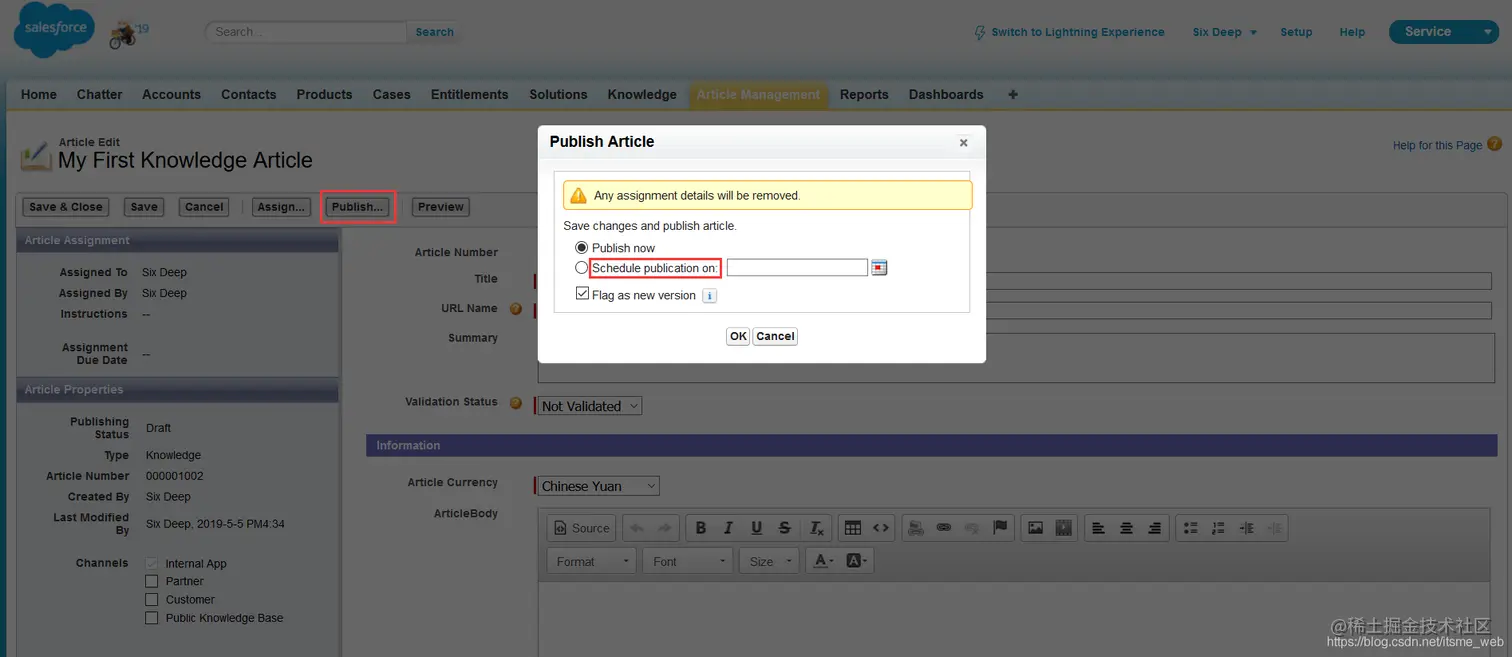Switch to the Chatter tab
The image size is (1512, 657).
click(x=99, y=94)
